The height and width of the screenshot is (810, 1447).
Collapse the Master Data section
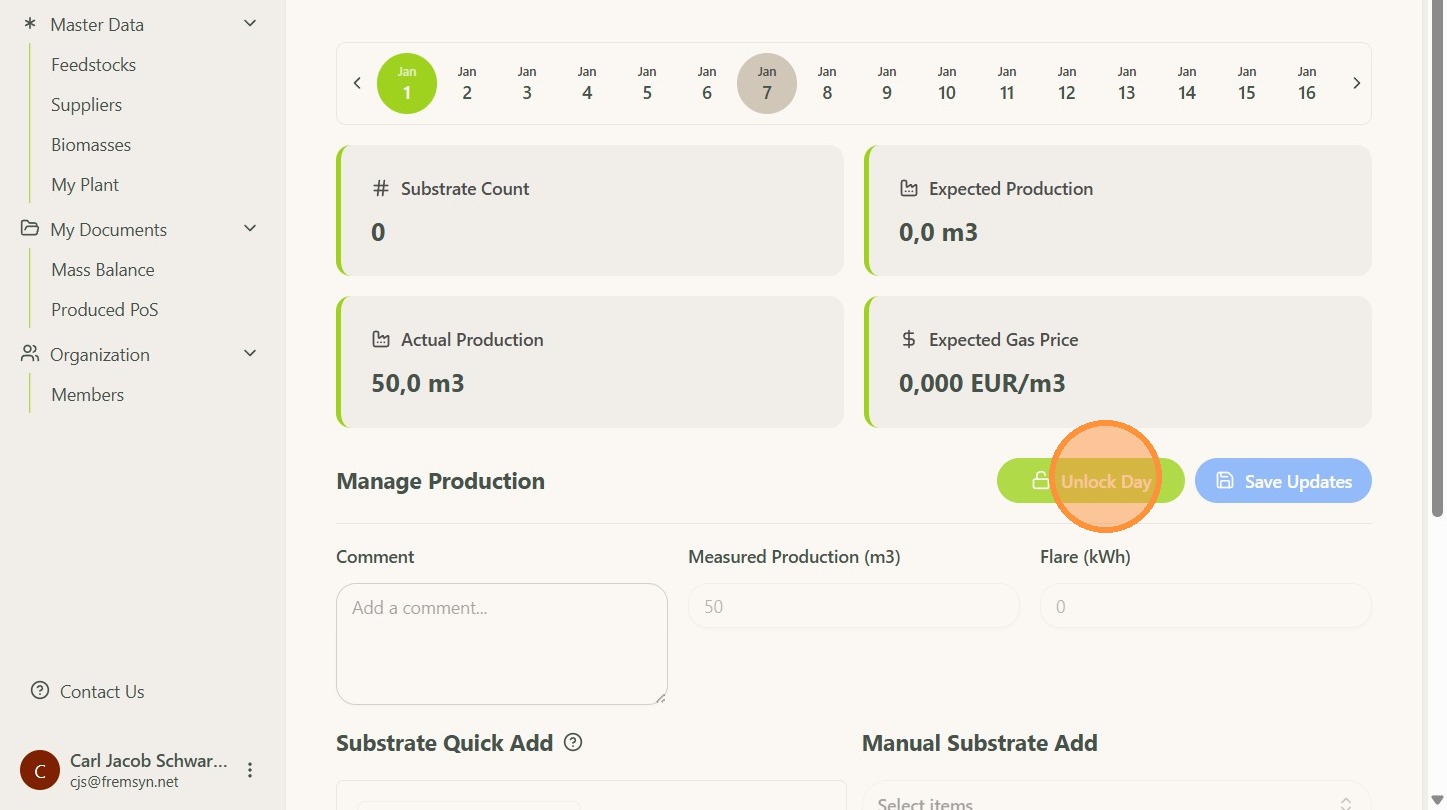pyautogui.click(x=250, y=24)
